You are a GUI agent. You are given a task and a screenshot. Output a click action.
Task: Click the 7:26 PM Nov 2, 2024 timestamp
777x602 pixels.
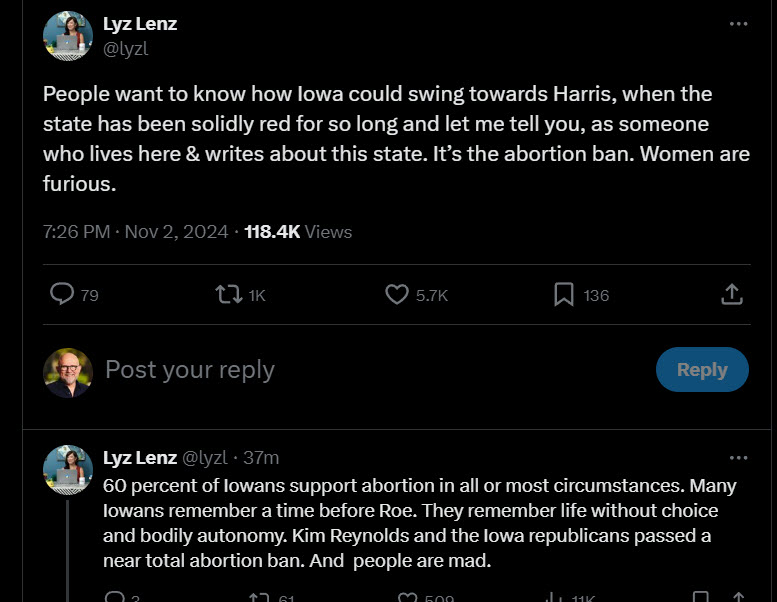pyautogui.click(x=135, y=232)
